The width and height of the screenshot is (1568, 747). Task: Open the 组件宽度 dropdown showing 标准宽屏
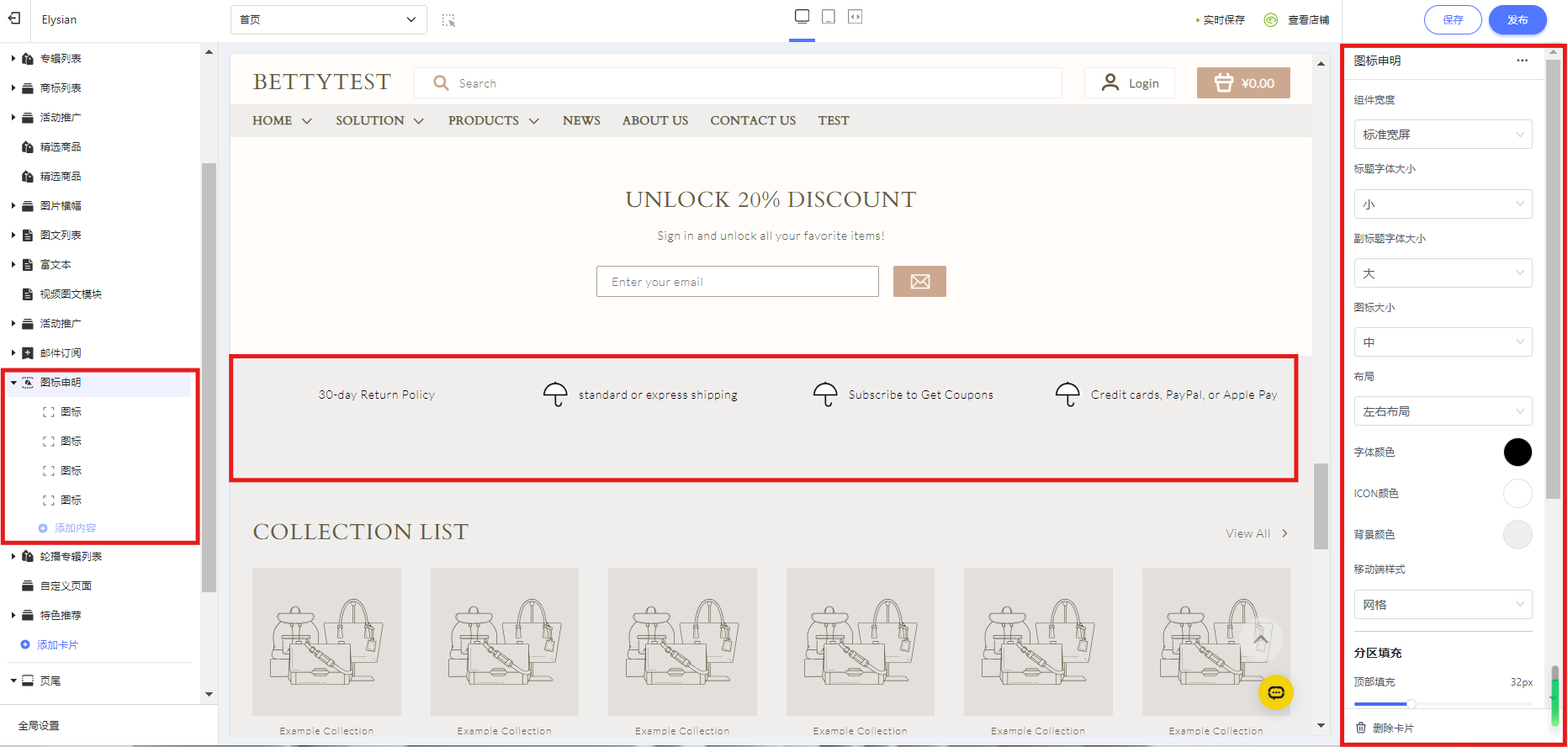pos(1442,135)
